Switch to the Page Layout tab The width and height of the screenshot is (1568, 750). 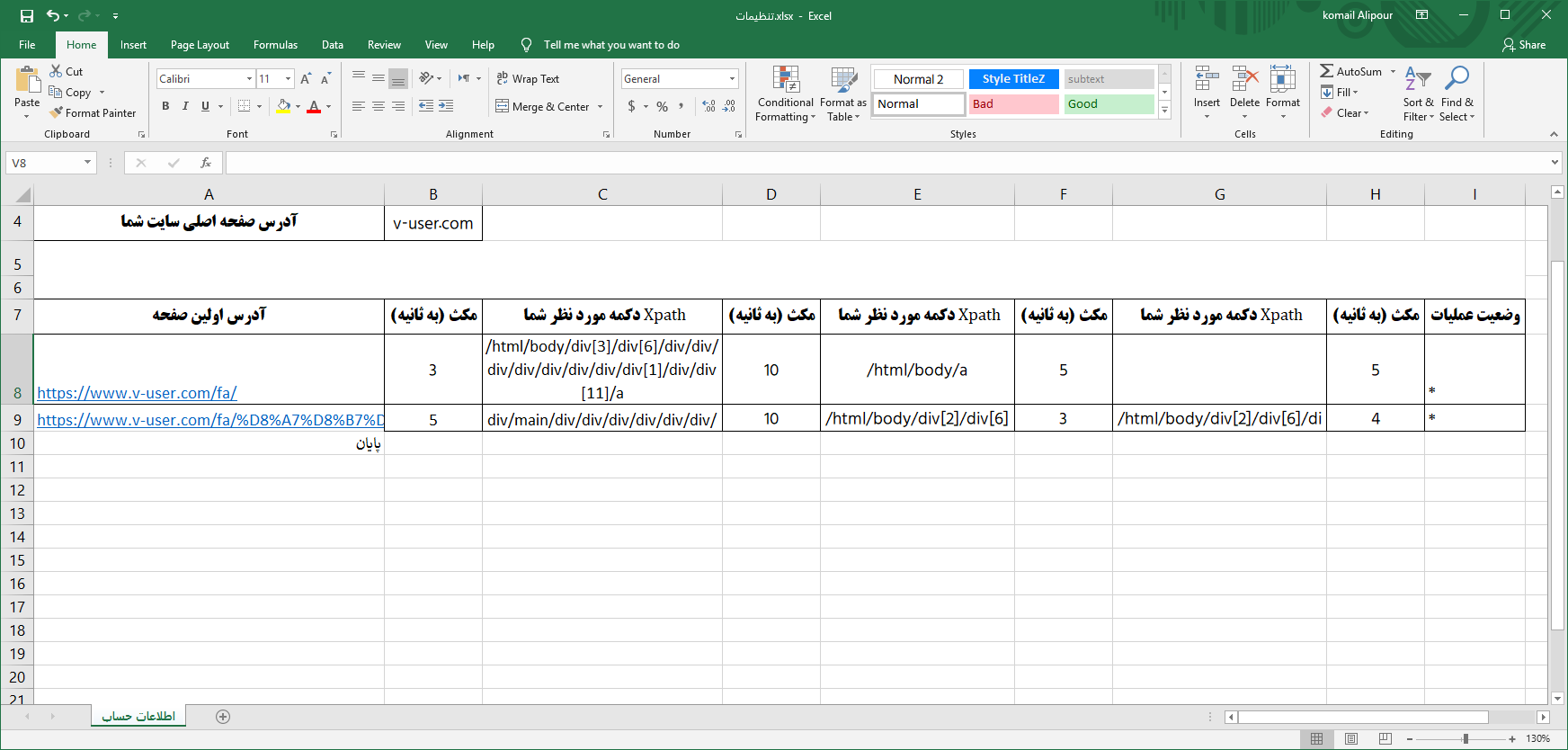200,45
